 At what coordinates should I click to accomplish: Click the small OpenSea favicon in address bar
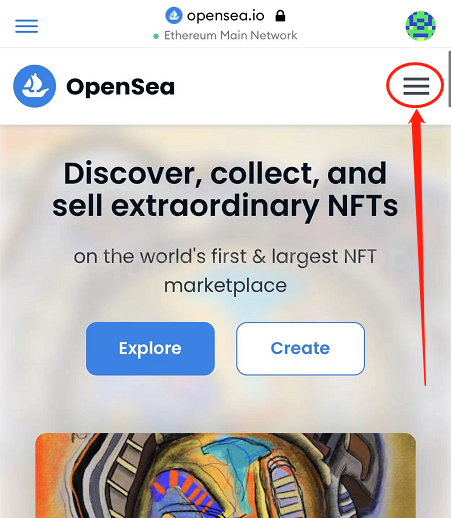pyautogui.click(x=174, y=15)
